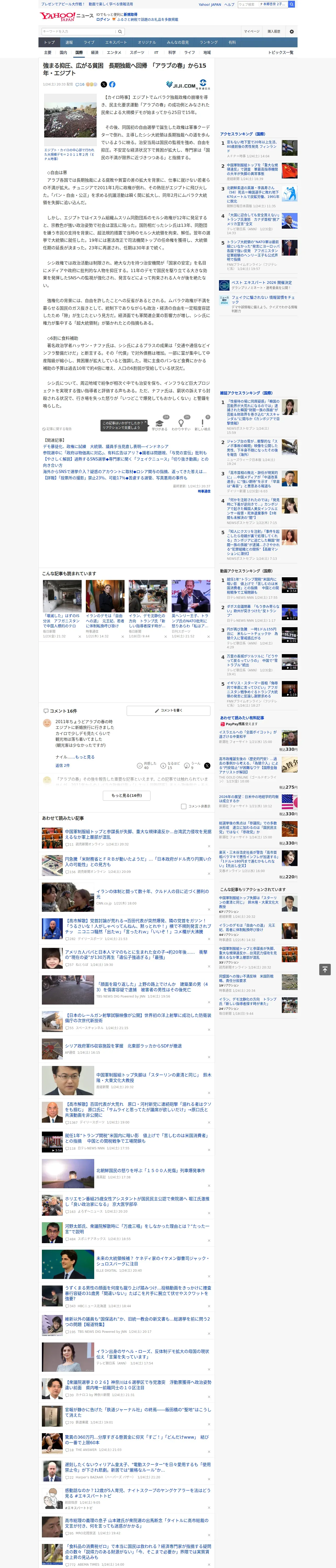Share the article on Facebook
This screenshot has width=336, height=1568.
point(112,85)
